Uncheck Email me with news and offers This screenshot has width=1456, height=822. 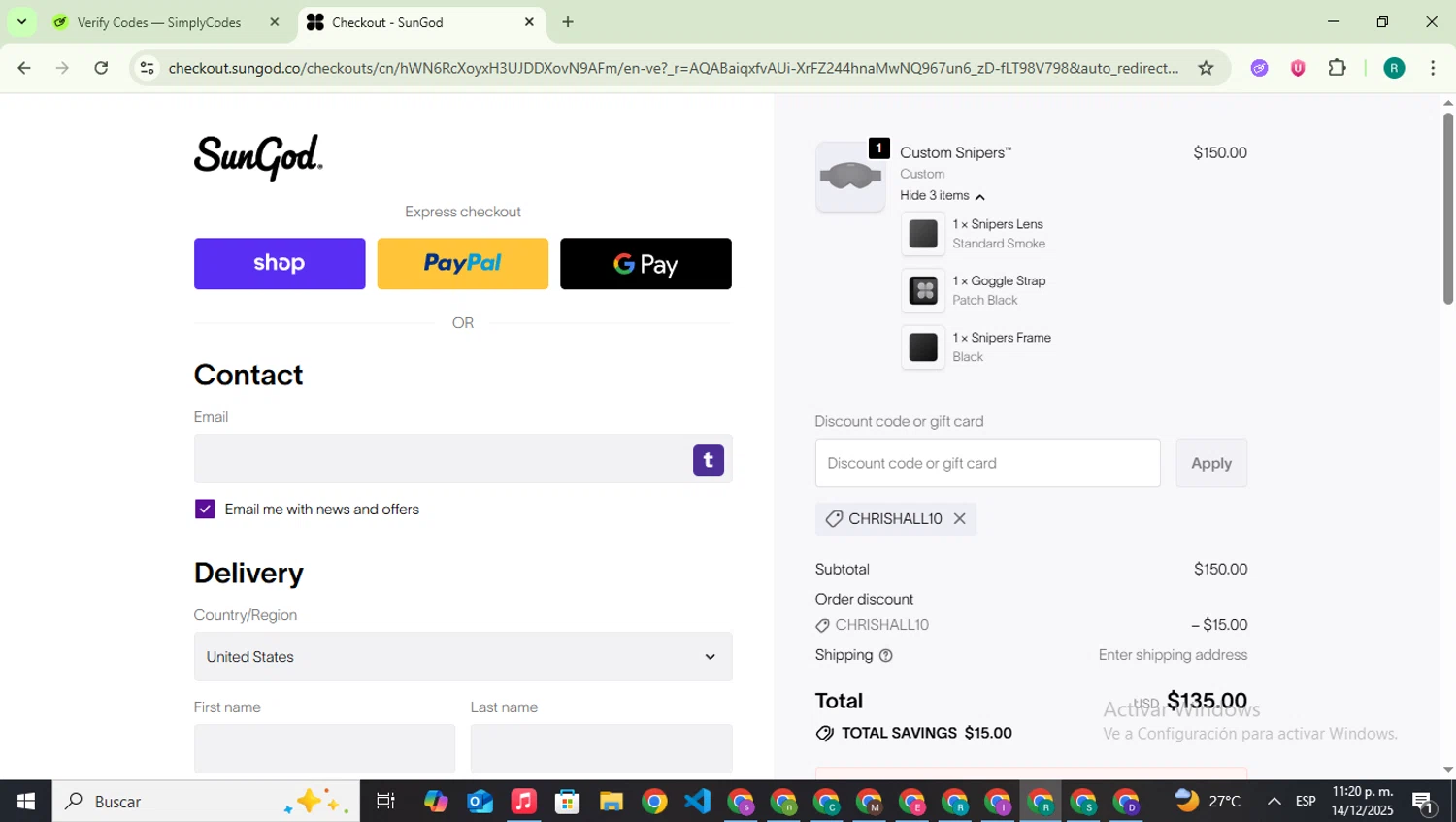(x=205, y=510)
